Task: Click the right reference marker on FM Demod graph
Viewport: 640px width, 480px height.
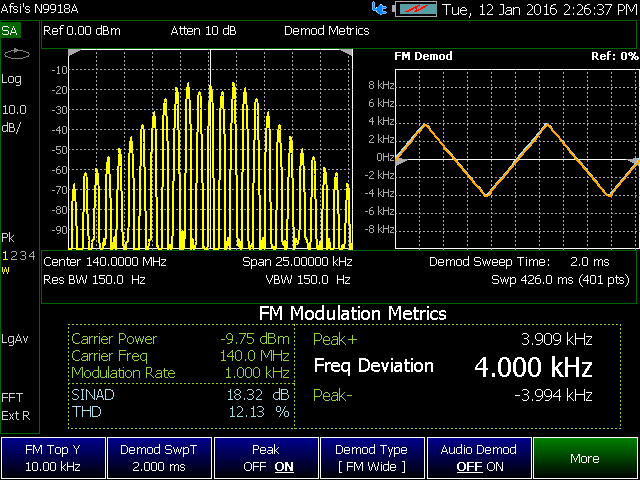Action: (x=634, y=162)
